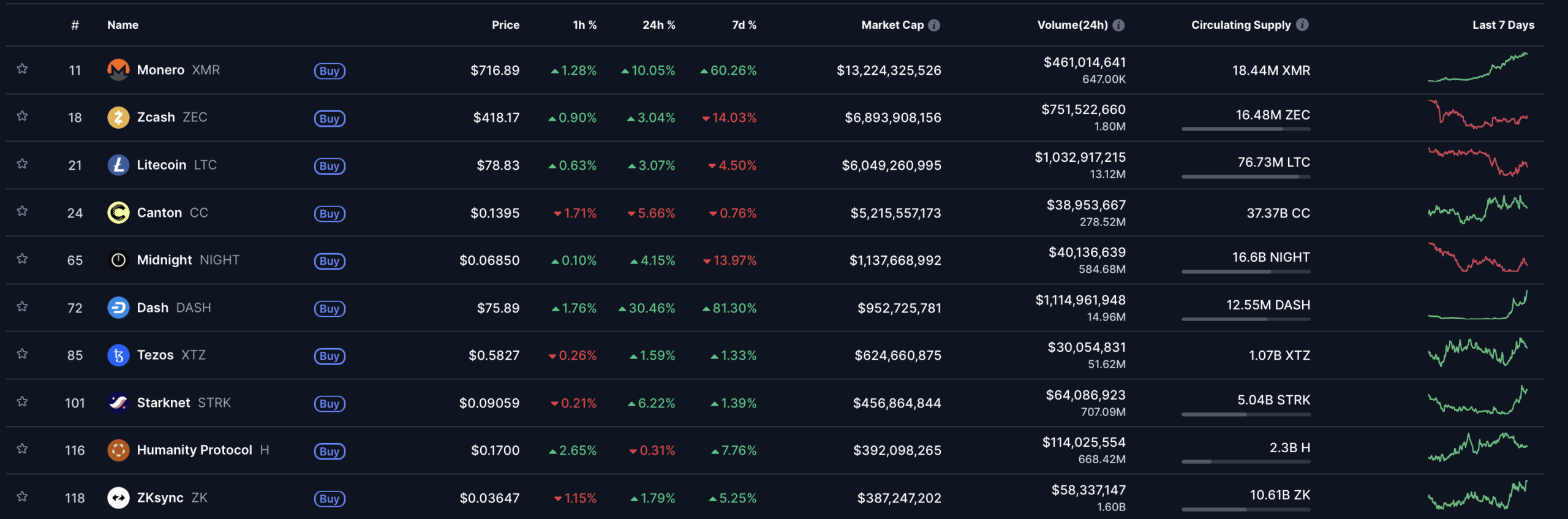The image size is (1568, 519).
Task: Open Monero 7-day sparkline chart
Action: click(1478, 67)
